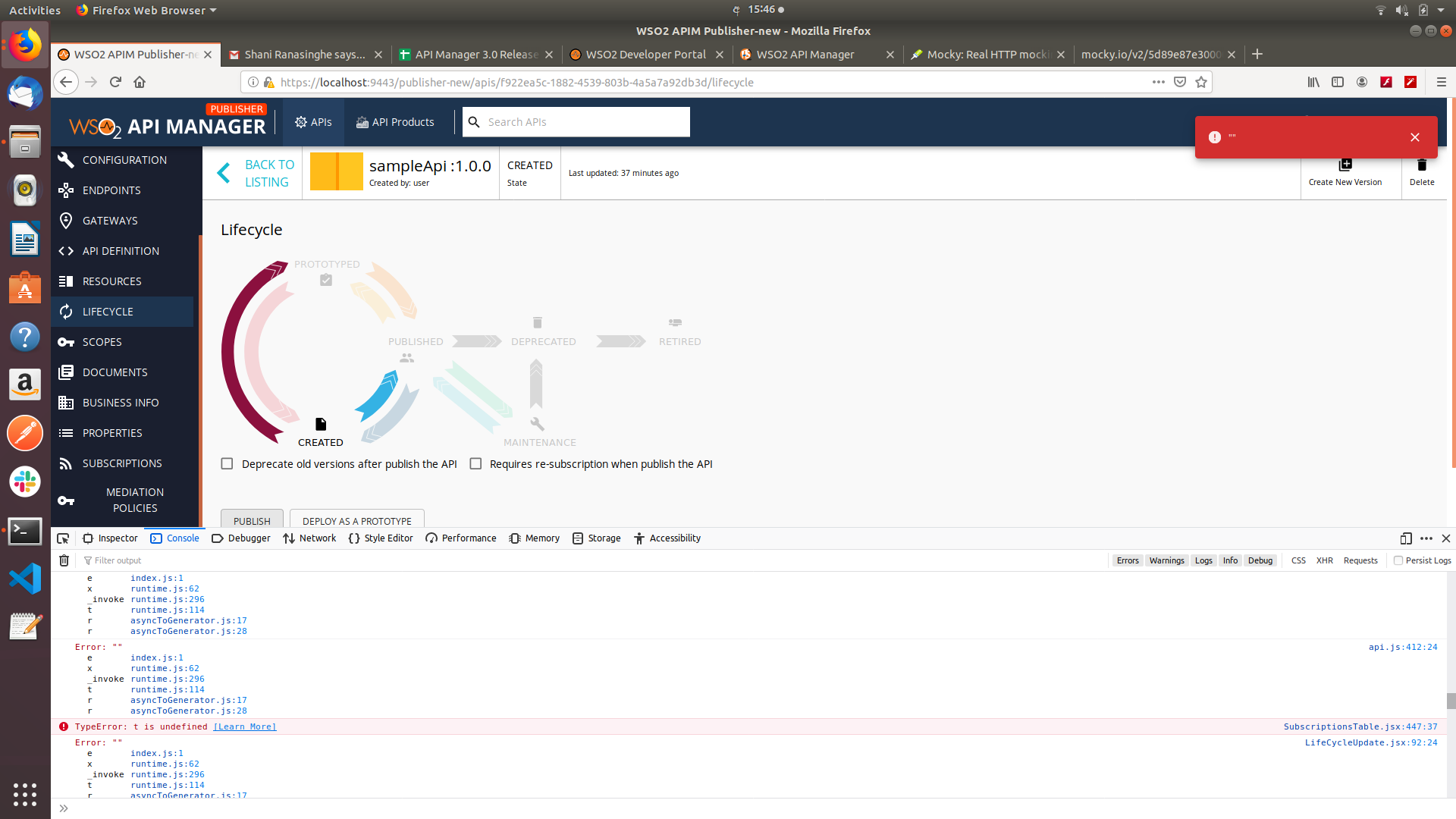Open Endpoints in the sidebar
This screenshot has width=1456, height=819.
tap(121, 190)
